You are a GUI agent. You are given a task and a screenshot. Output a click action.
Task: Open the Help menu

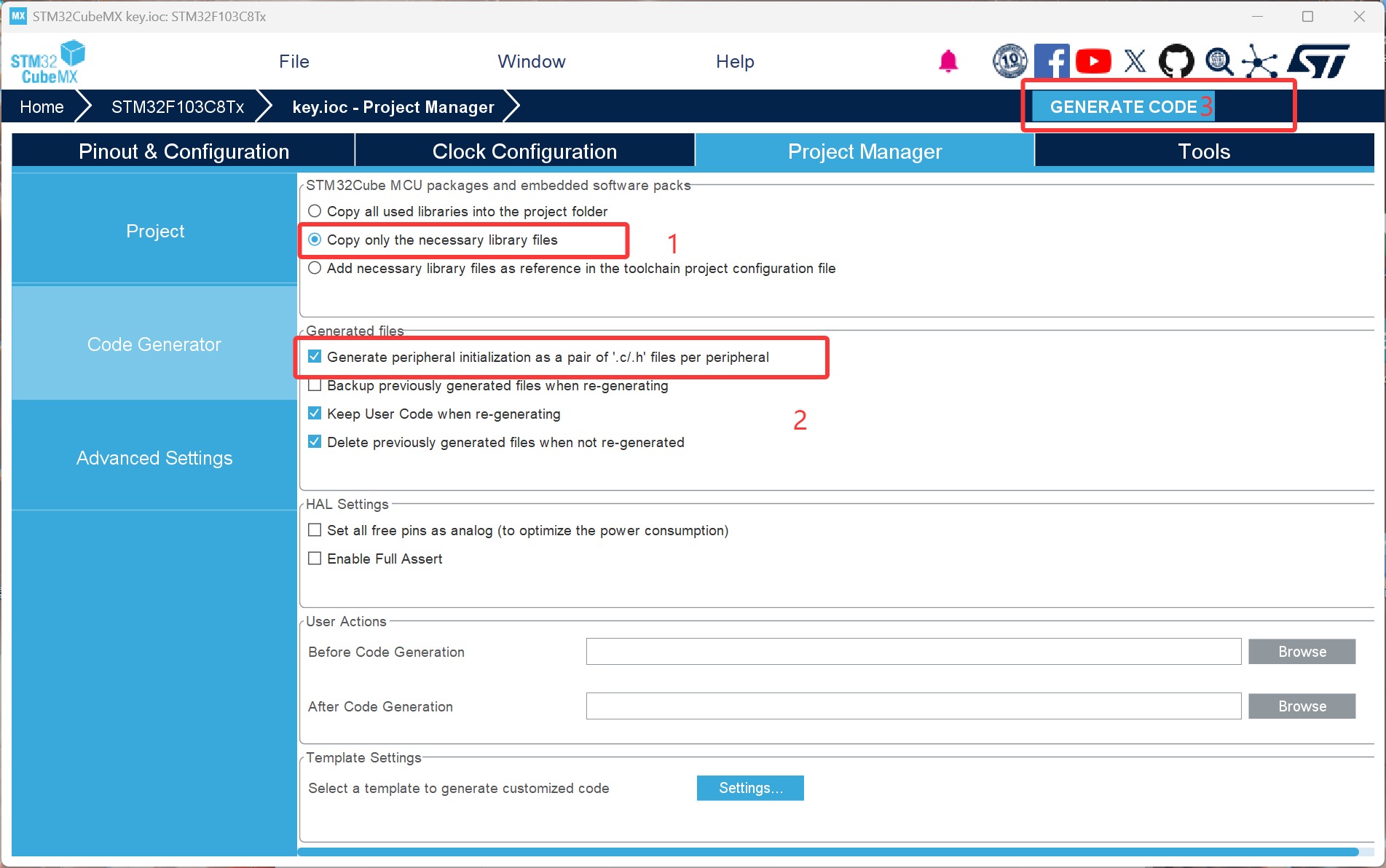coord(735,62)
